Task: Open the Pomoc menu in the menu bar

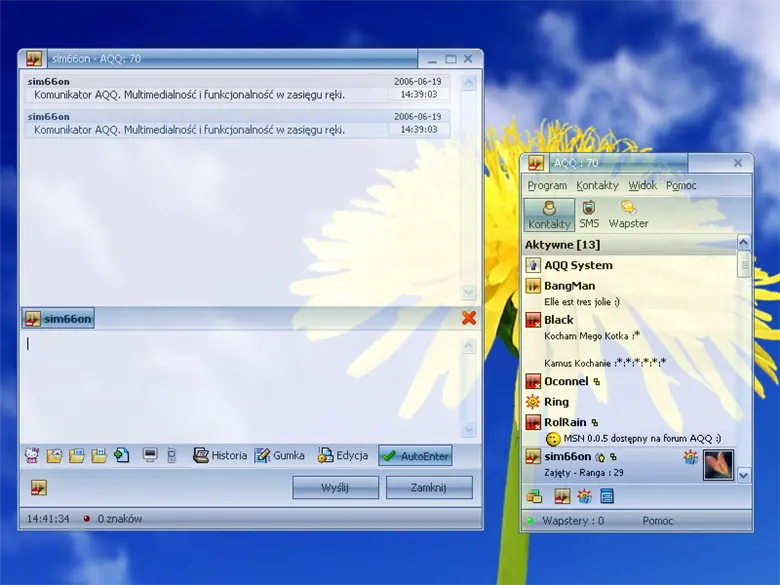Action: (681, 186)
